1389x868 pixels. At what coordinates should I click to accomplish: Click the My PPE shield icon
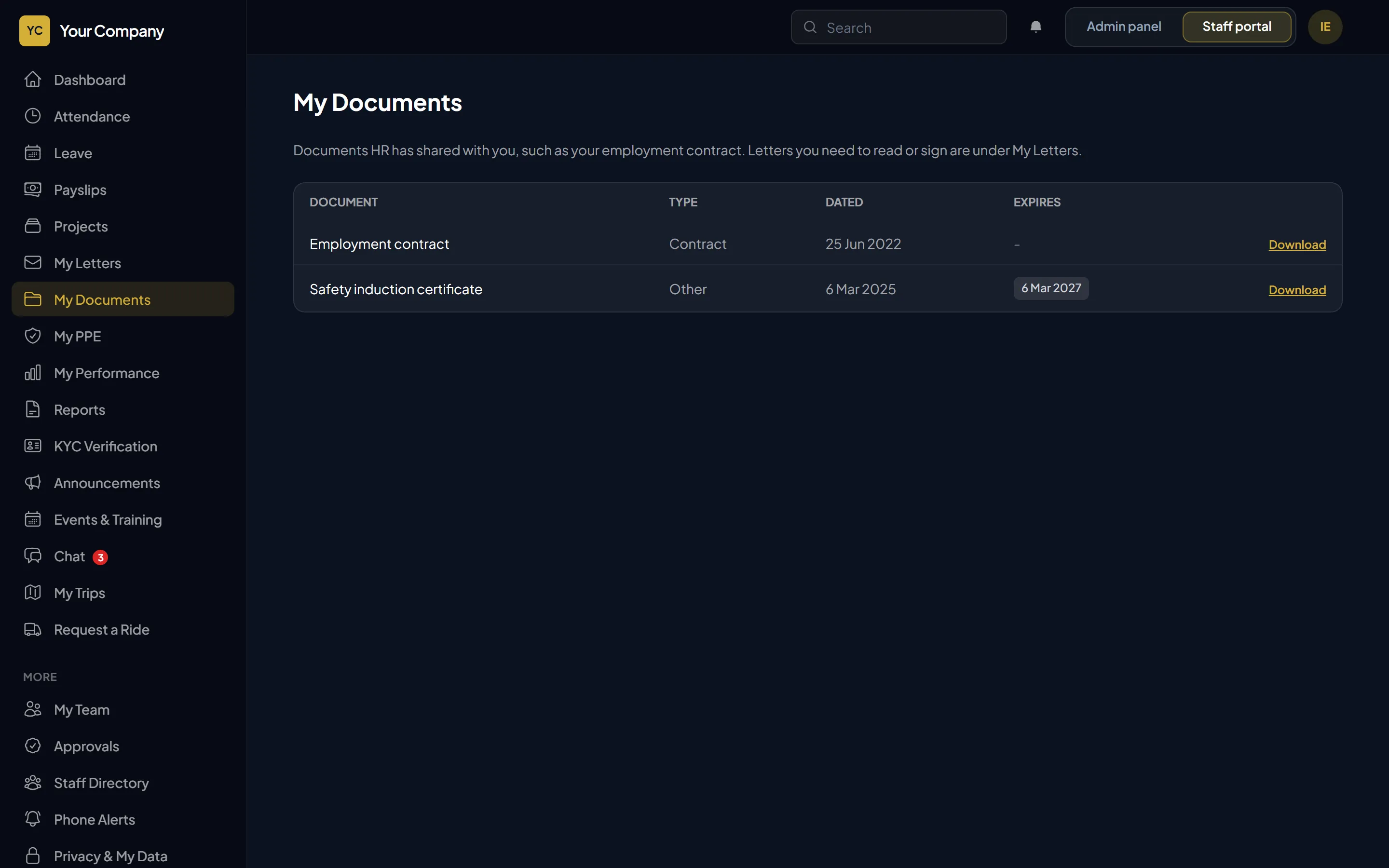[x=33, y=336]
